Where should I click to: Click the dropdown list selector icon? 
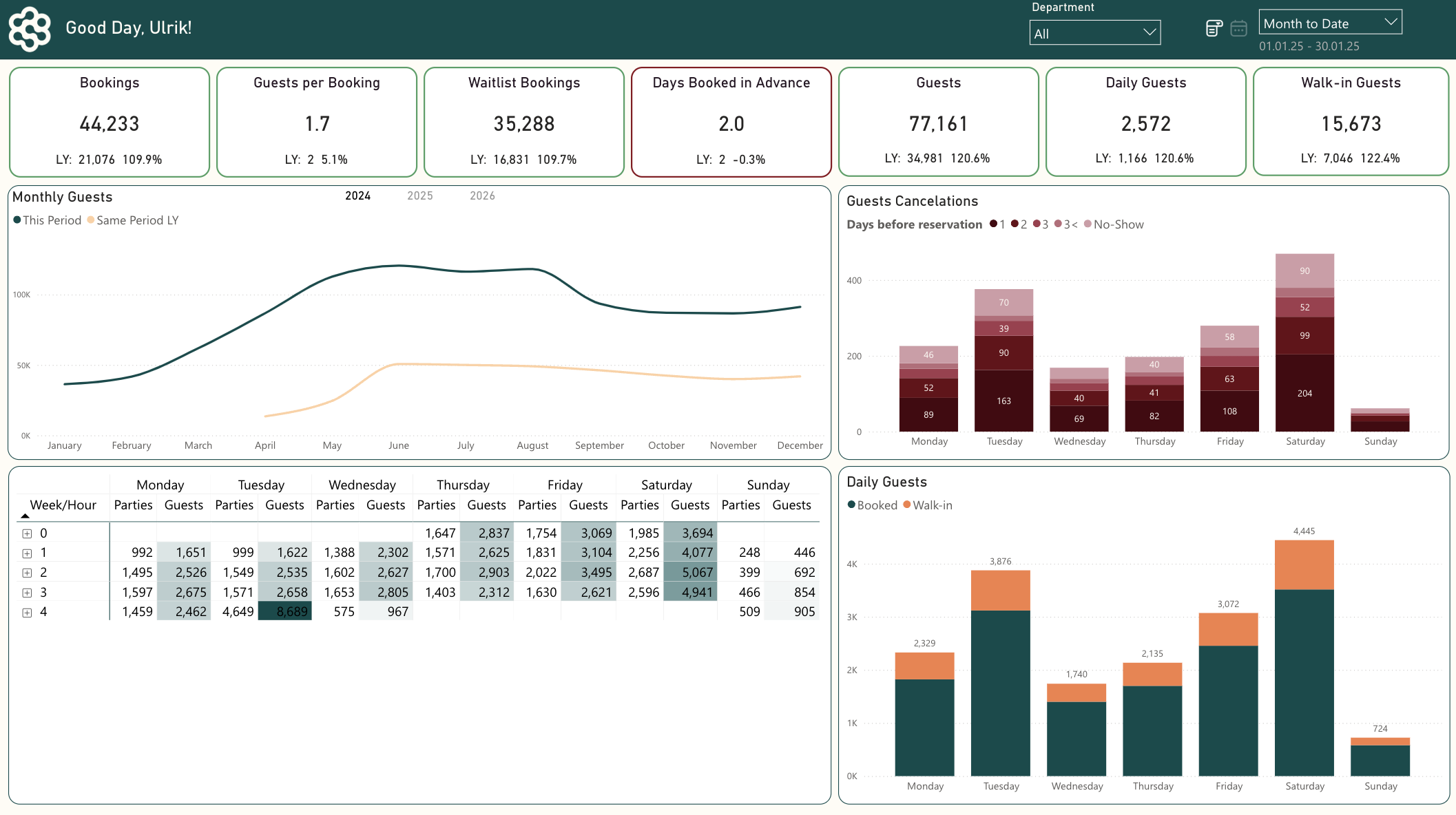pos(1214,28)
